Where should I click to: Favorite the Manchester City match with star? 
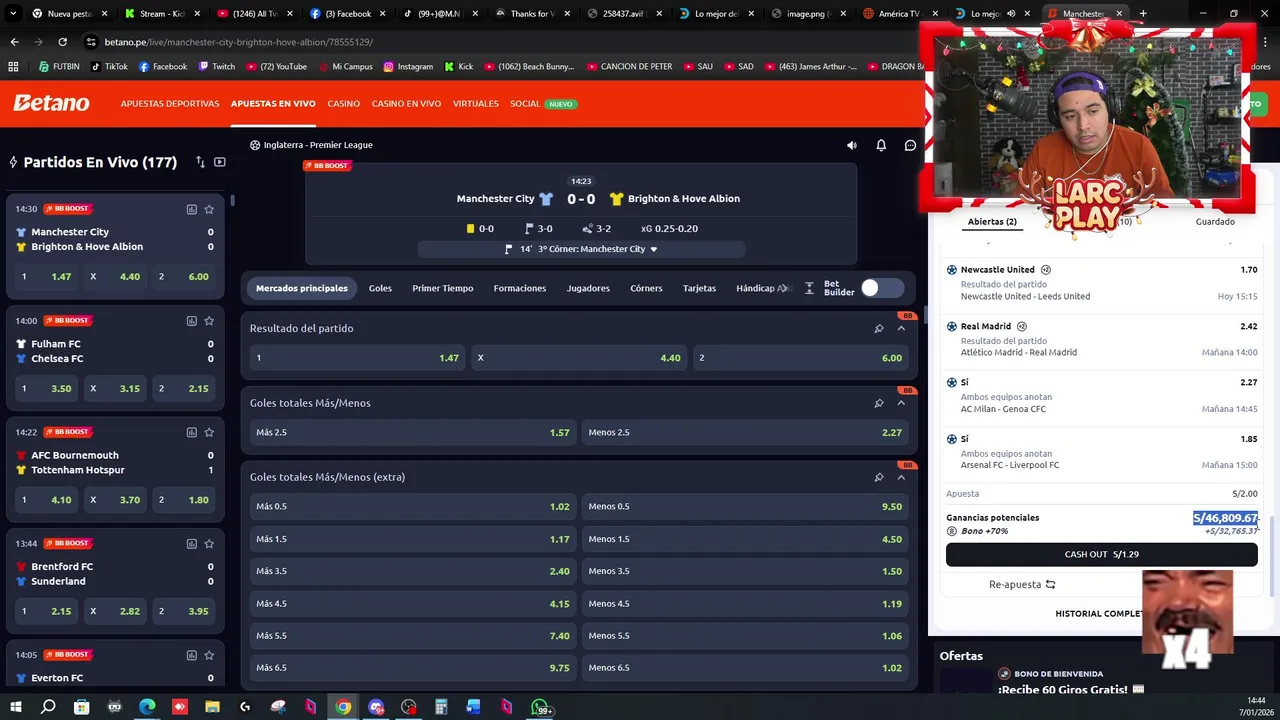point(209,209)
